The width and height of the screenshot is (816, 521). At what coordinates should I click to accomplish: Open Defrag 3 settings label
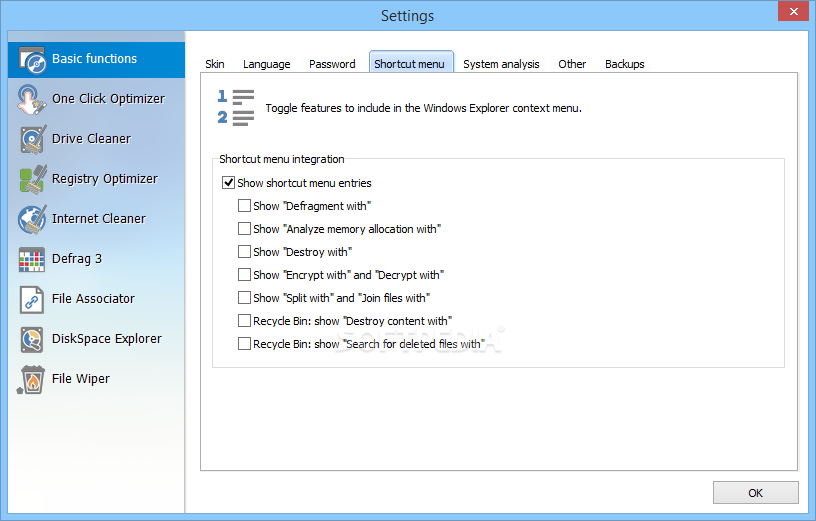click(77, 259)
